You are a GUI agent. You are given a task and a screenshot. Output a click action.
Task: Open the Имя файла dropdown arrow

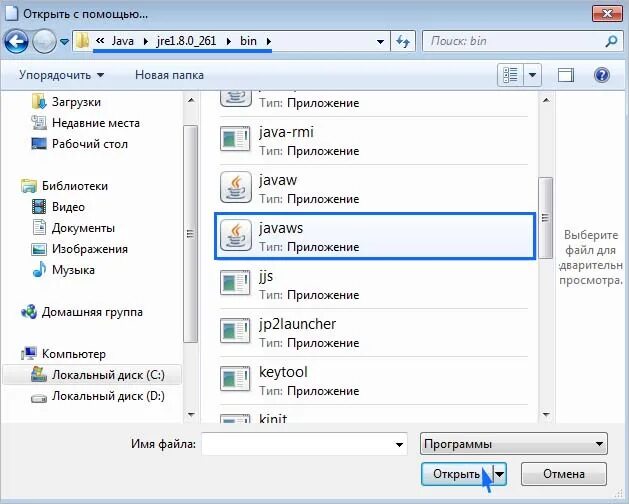399,444
